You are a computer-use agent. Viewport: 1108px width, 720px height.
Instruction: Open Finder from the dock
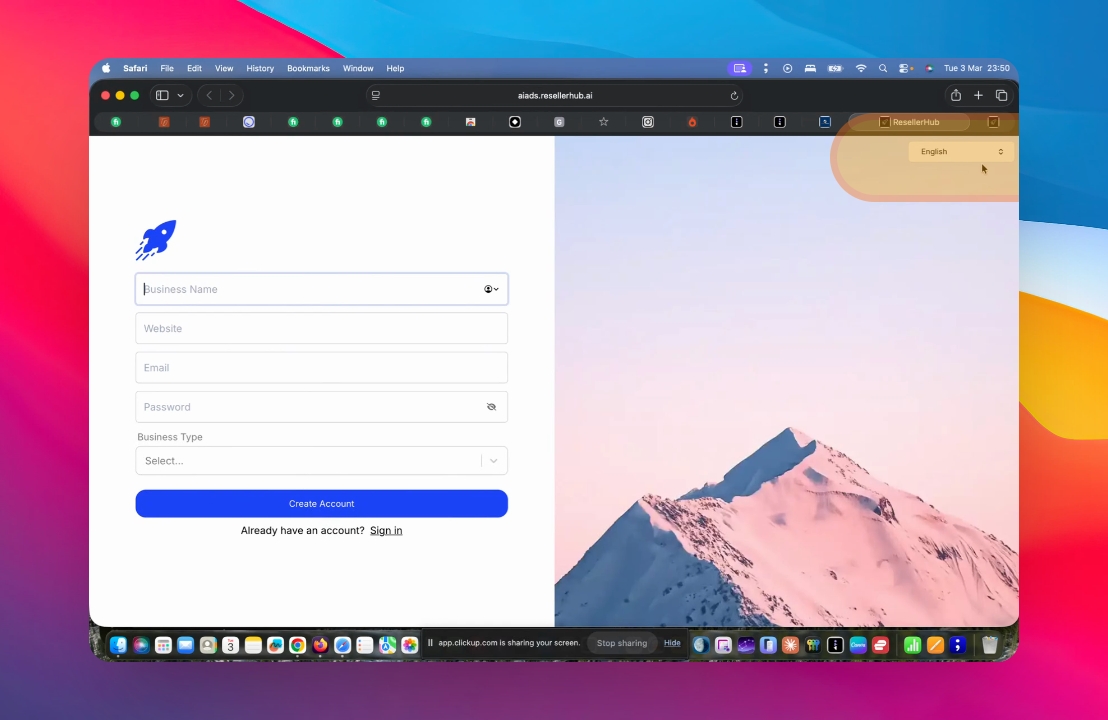click(118, 645)
